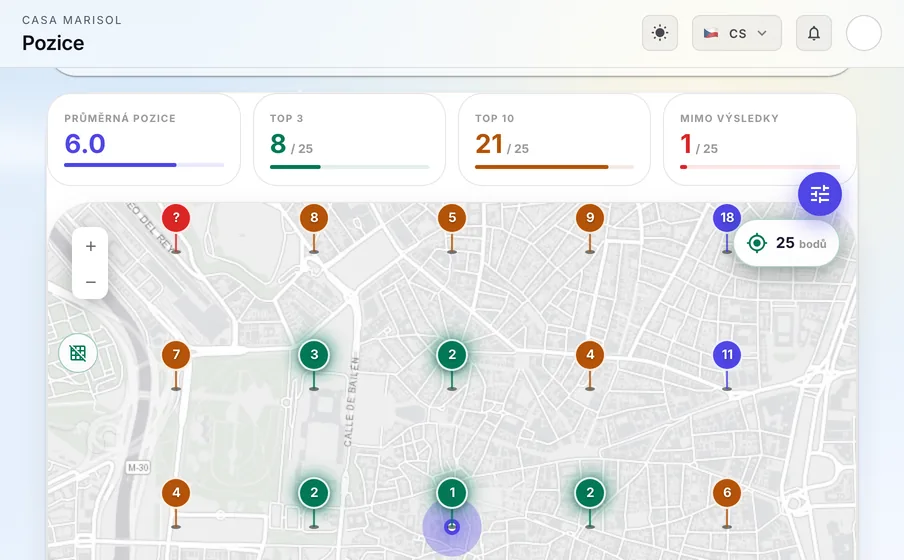Click the CASA MARISOL header text
The image size is (904, 560).
click(72, 20)
